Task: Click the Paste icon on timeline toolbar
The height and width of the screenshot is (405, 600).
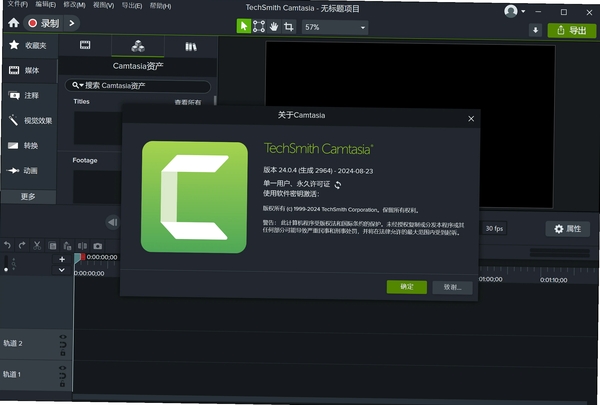Action: pos(67,246)
